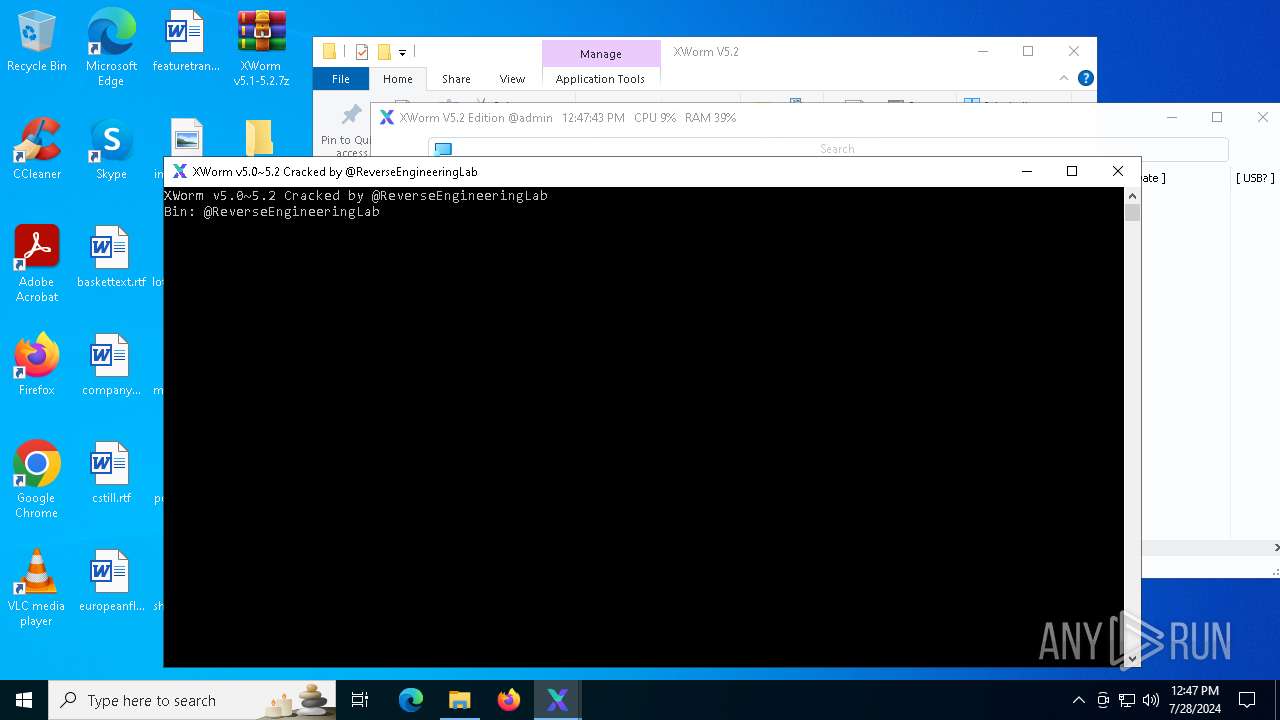Click the XWorm V5.2 Search field
Image resolution: width=1280 pixels, height=720 pixels.
point(828,149)
